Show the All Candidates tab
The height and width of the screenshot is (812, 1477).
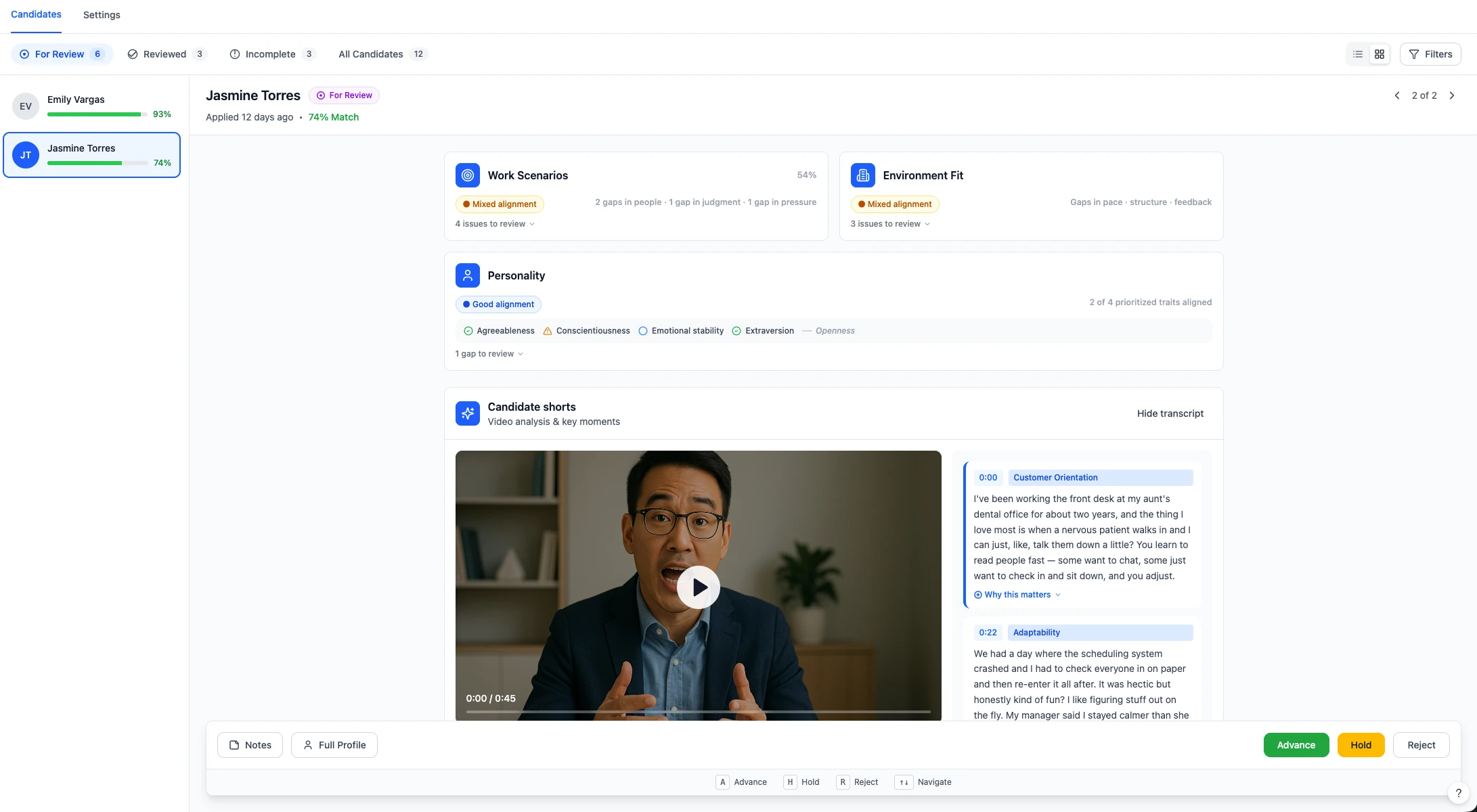coord(382,54)
